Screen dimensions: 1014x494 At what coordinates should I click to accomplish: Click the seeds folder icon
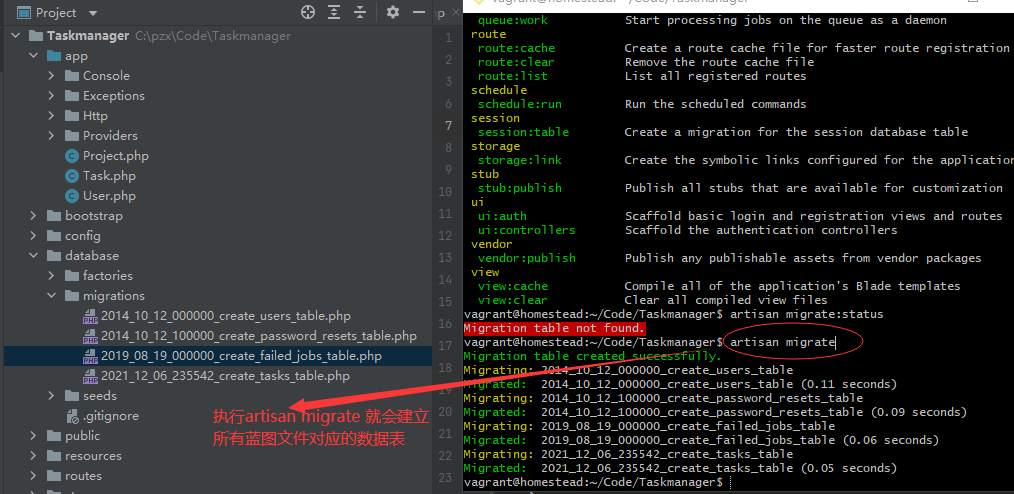72,396
